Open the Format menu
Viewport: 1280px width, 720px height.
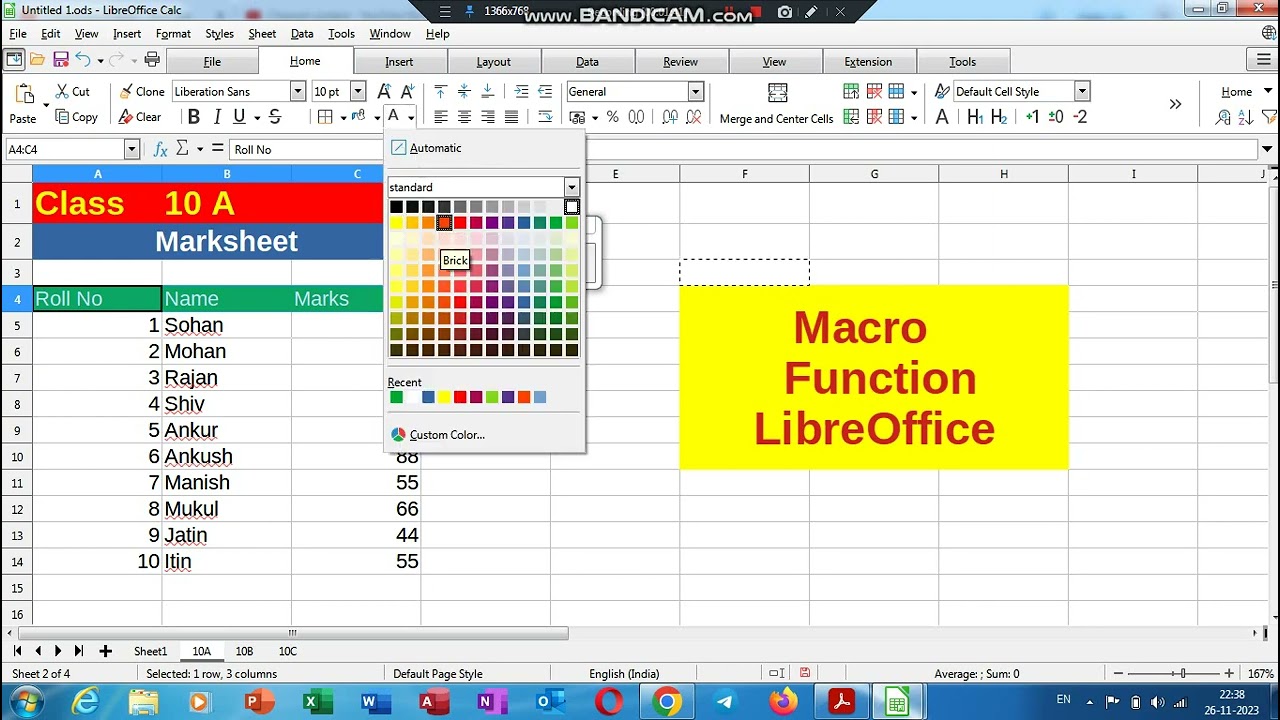click(x=173, y=33)
